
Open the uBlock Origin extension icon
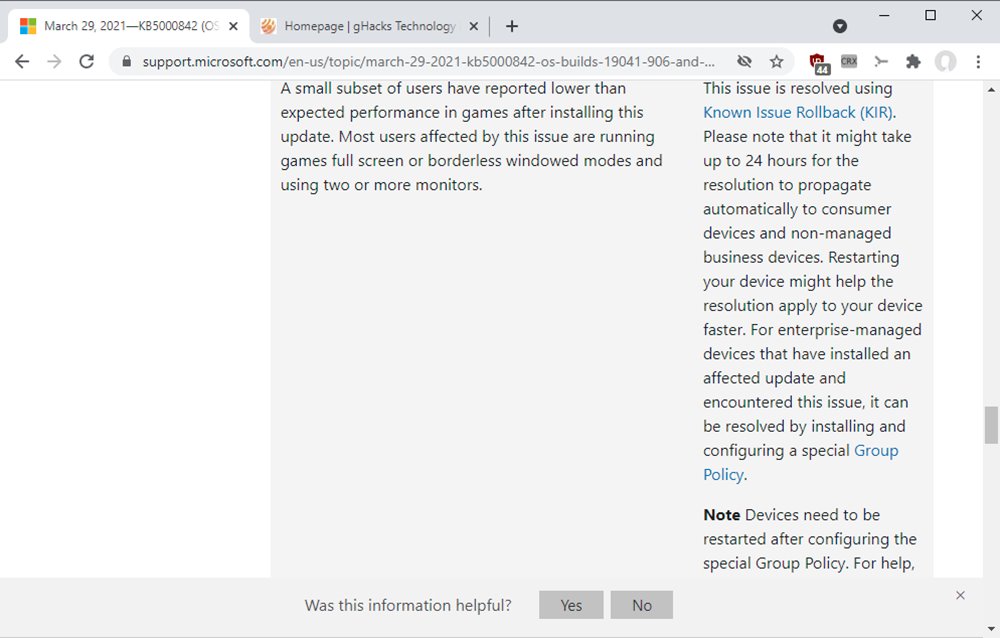click(818, 63)
